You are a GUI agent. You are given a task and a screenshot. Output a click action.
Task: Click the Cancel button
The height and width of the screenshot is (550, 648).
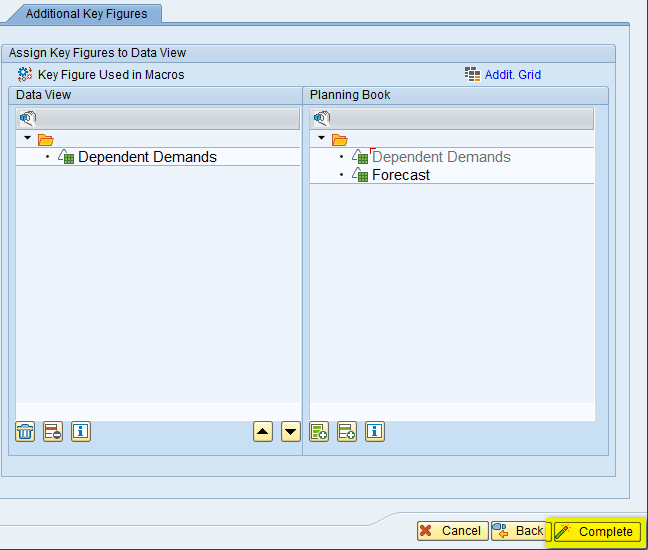(x=453, y=531)
